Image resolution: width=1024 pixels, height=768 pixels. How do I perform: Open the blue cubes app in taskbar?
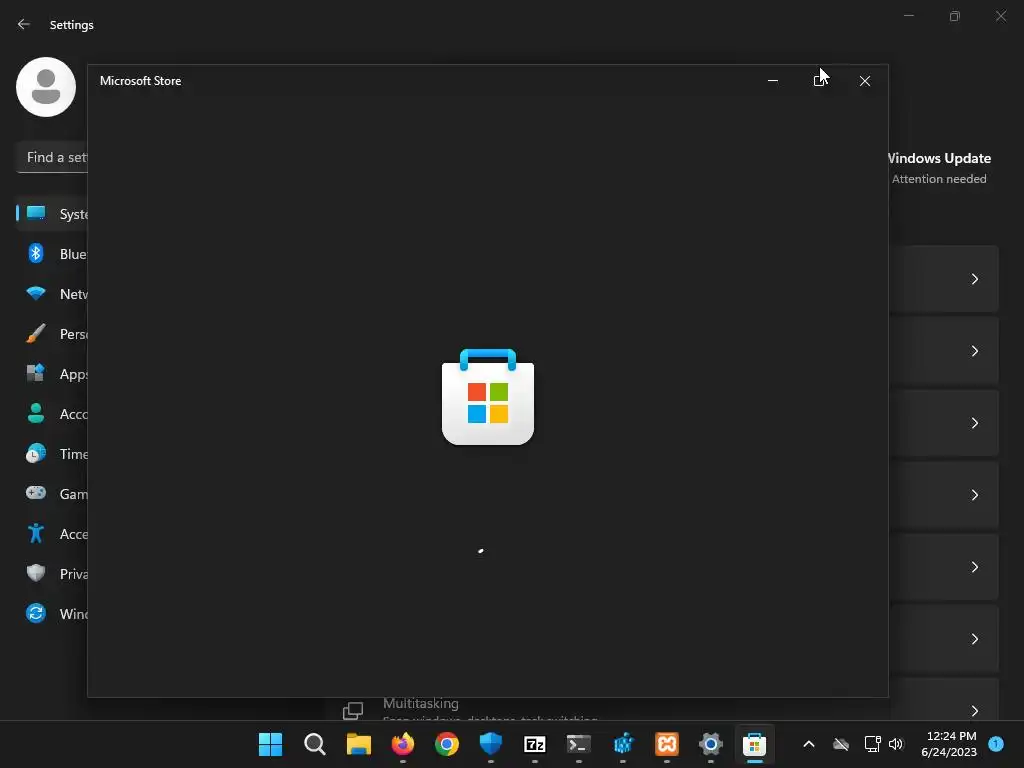623,744
